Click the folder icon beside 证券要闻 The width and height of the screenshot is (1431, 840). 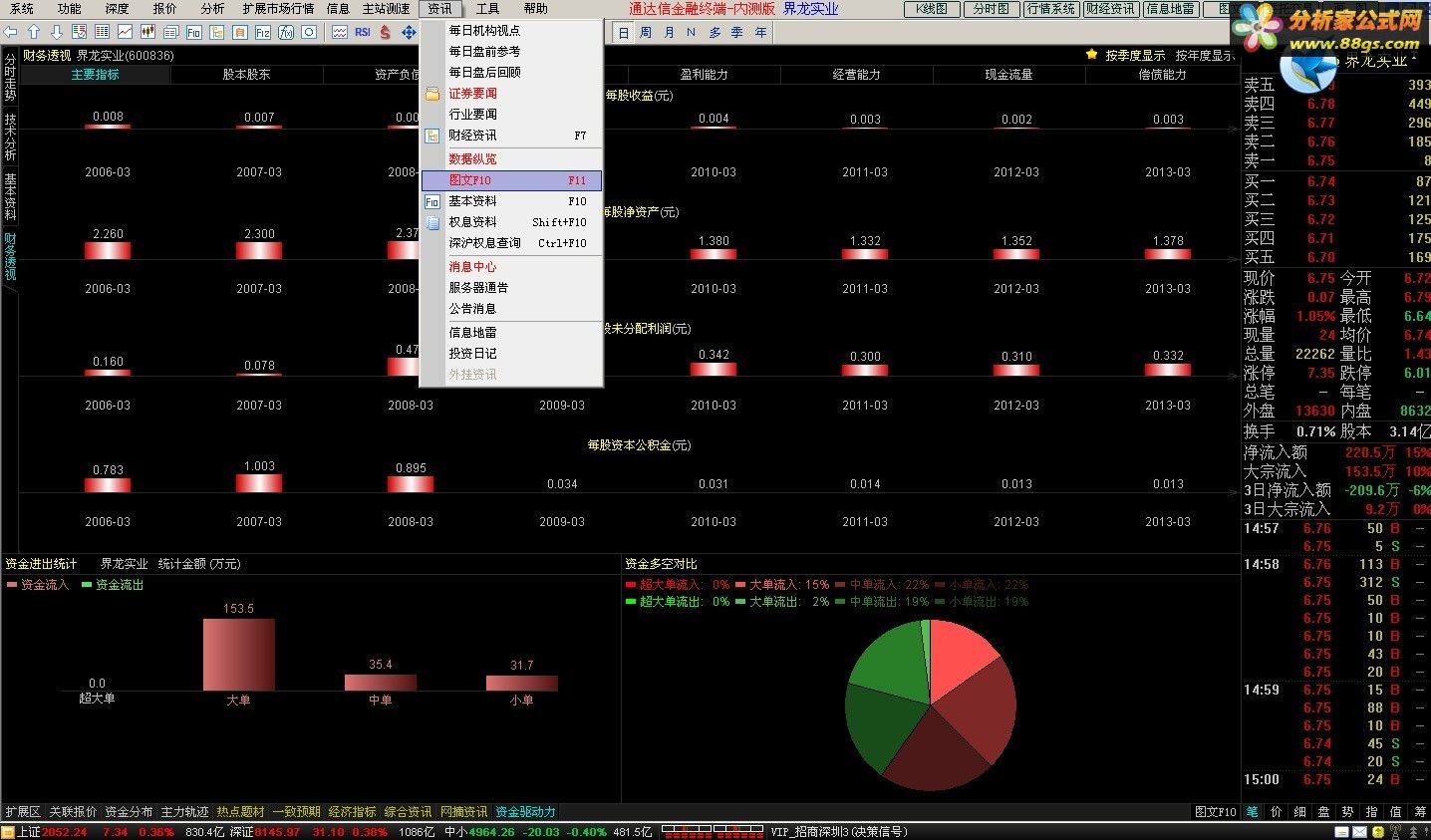(432, 94)
